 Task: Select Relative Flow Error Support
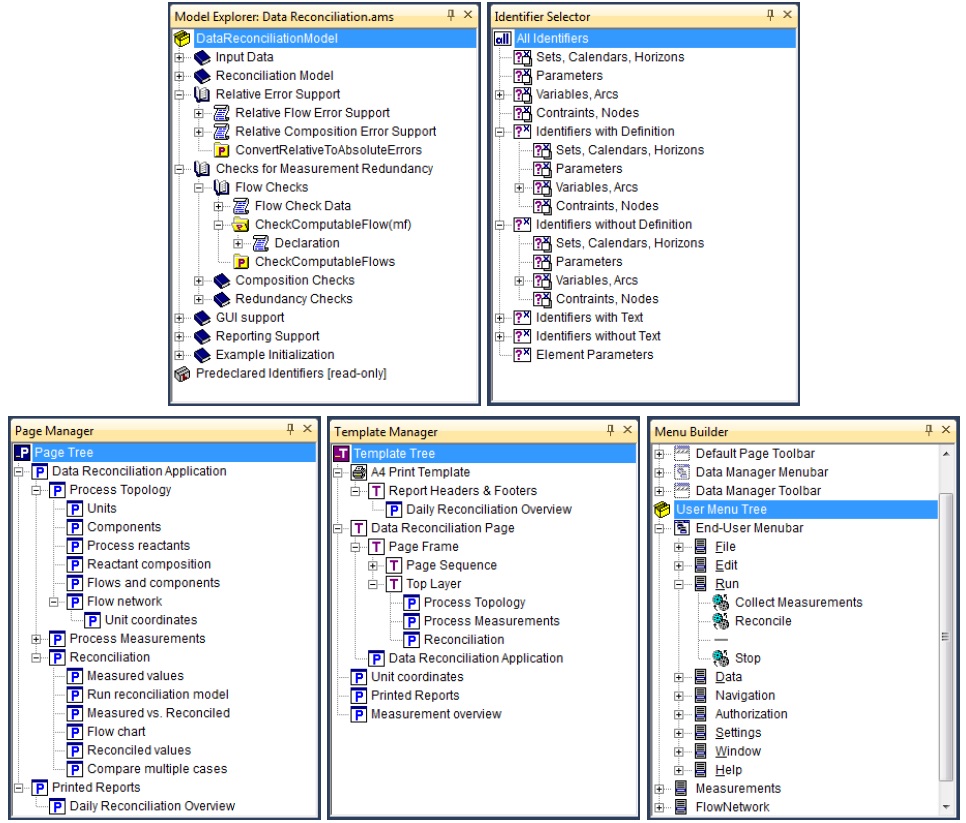[312, 113]
